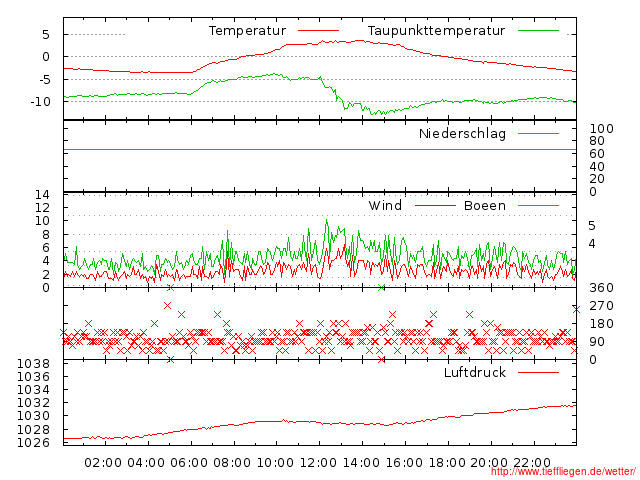Click the -5 temperature axis value
640x480 pixels.
tap(44, 79)
